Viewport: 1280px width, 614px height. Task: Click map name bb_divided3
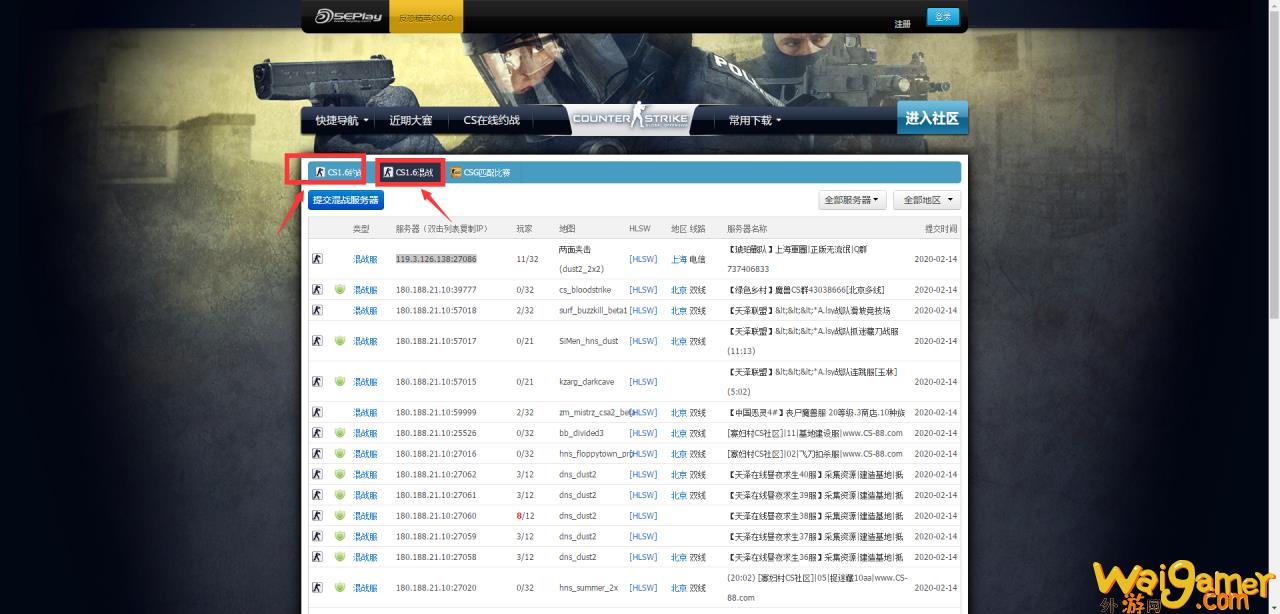[x=581, y=433]
